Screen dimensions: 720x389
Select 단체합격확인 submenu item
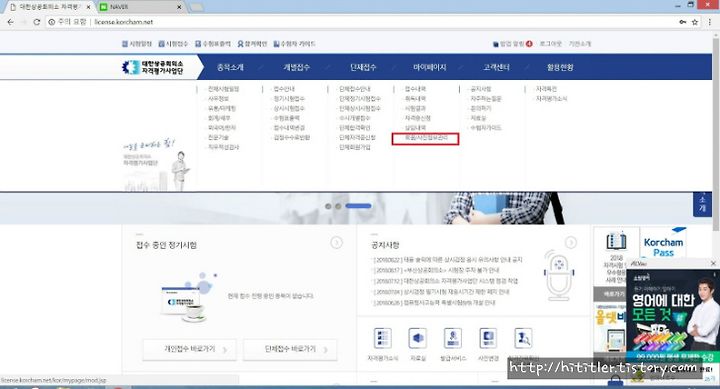[x=354, y=128]
